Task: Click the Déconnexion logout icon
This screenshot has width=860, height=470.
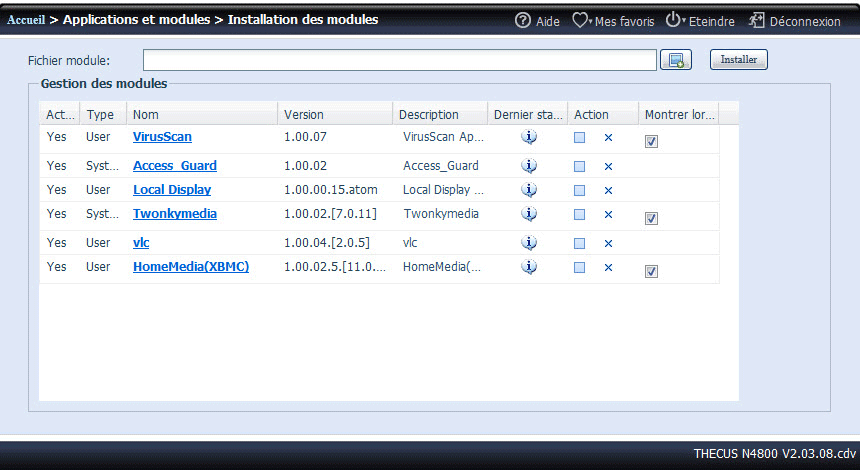Action: point(757,20)
